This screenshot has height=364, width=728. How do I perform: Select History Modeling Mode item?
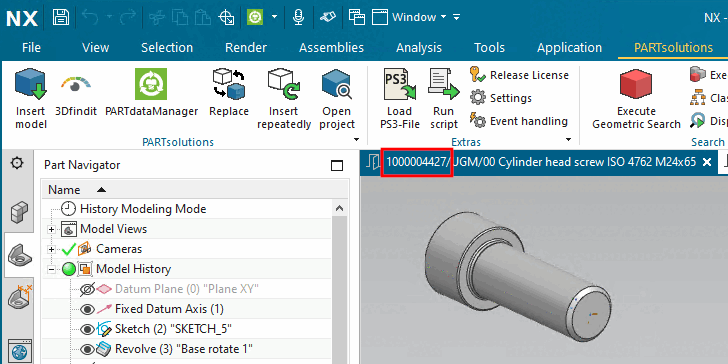pos(143,209)
